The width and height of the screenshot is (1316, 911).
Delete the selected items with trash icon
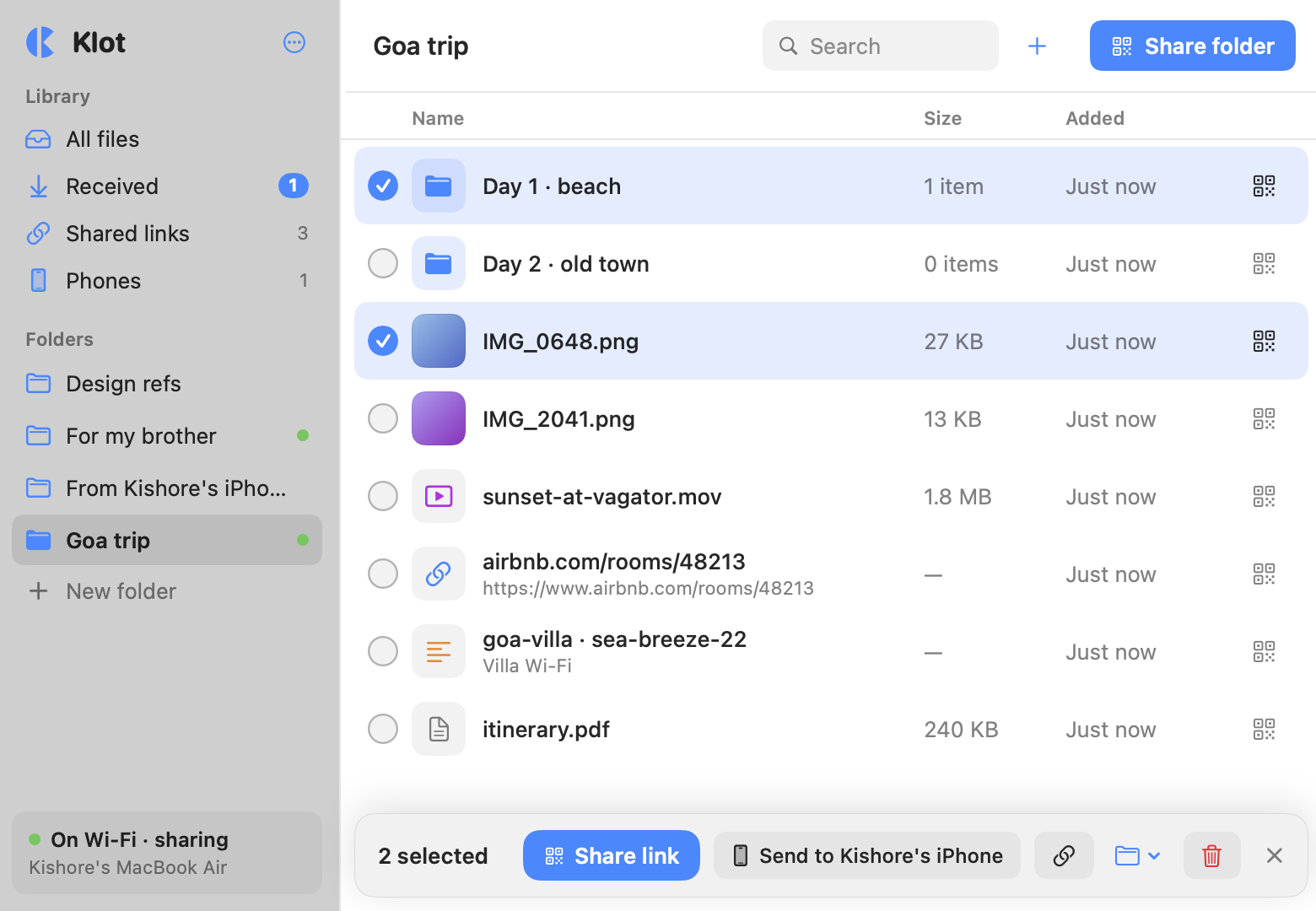1211,855
